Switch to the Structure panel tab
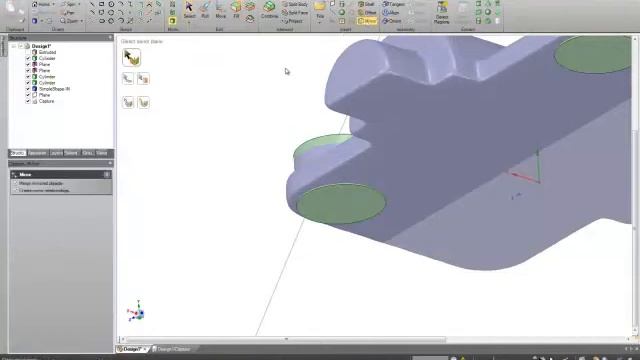This screenshot has width=640, height=360. [18, 153]
